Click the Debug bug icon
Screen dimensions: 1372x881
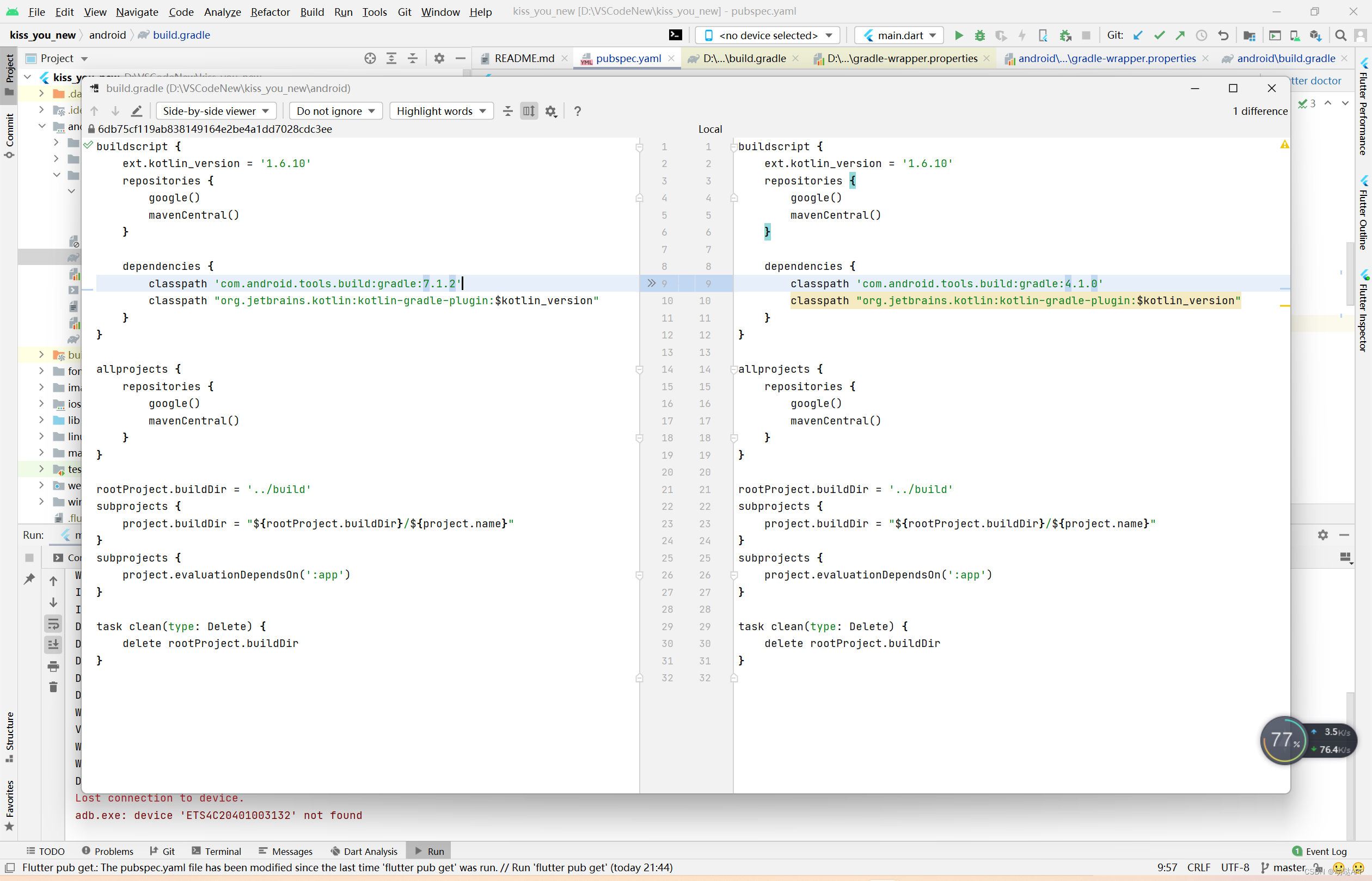pos(979,35)
